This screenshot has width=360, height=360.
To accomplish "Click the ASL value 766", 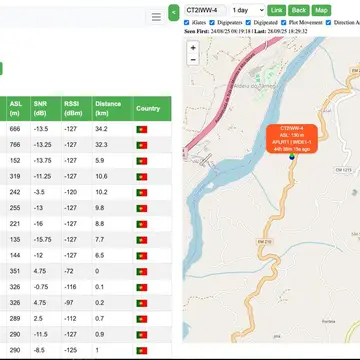I will click(x=15, y=145).
